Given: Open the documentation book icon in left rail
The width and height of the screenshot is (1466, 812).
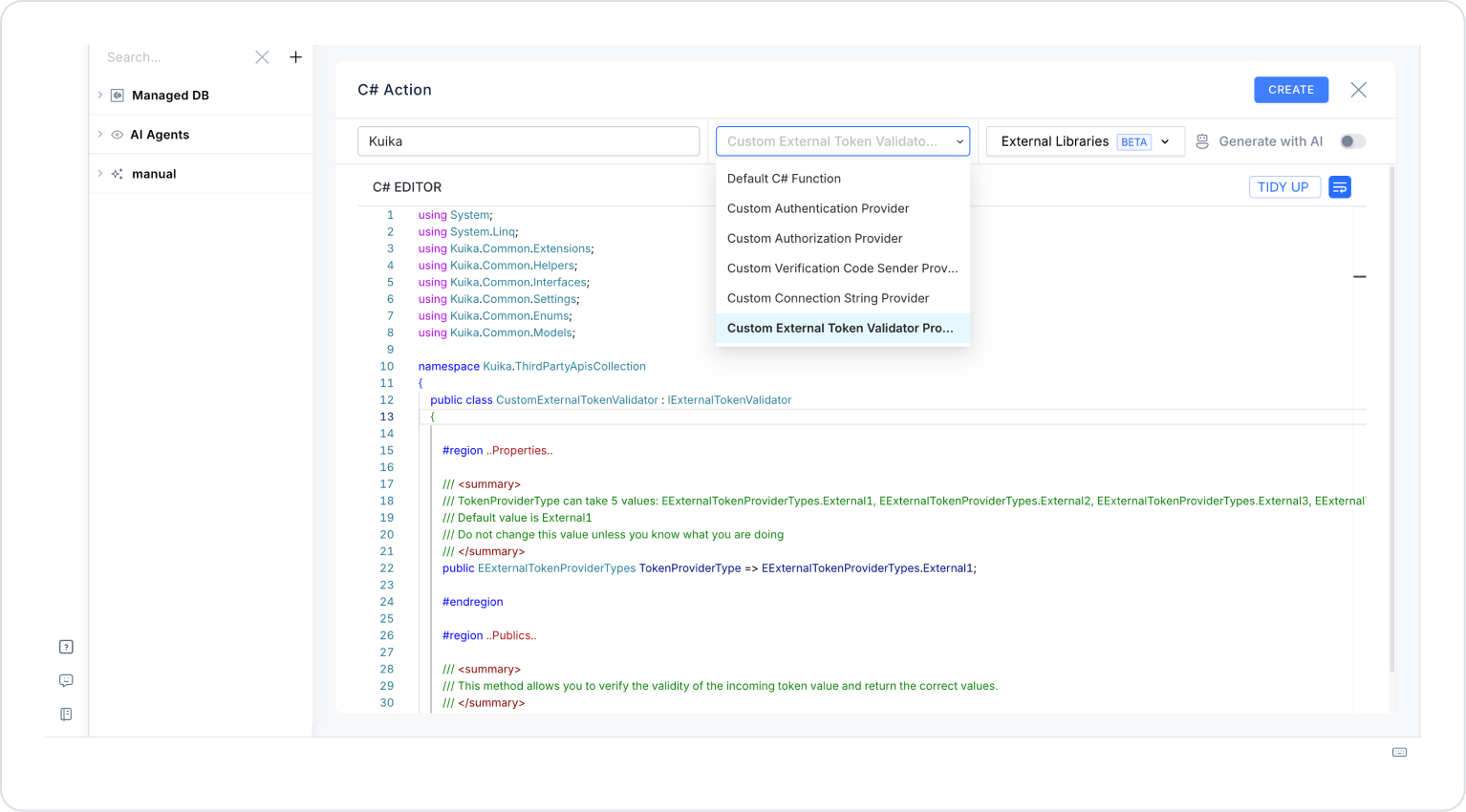Looking at the screenshot, I should (66, 715).
